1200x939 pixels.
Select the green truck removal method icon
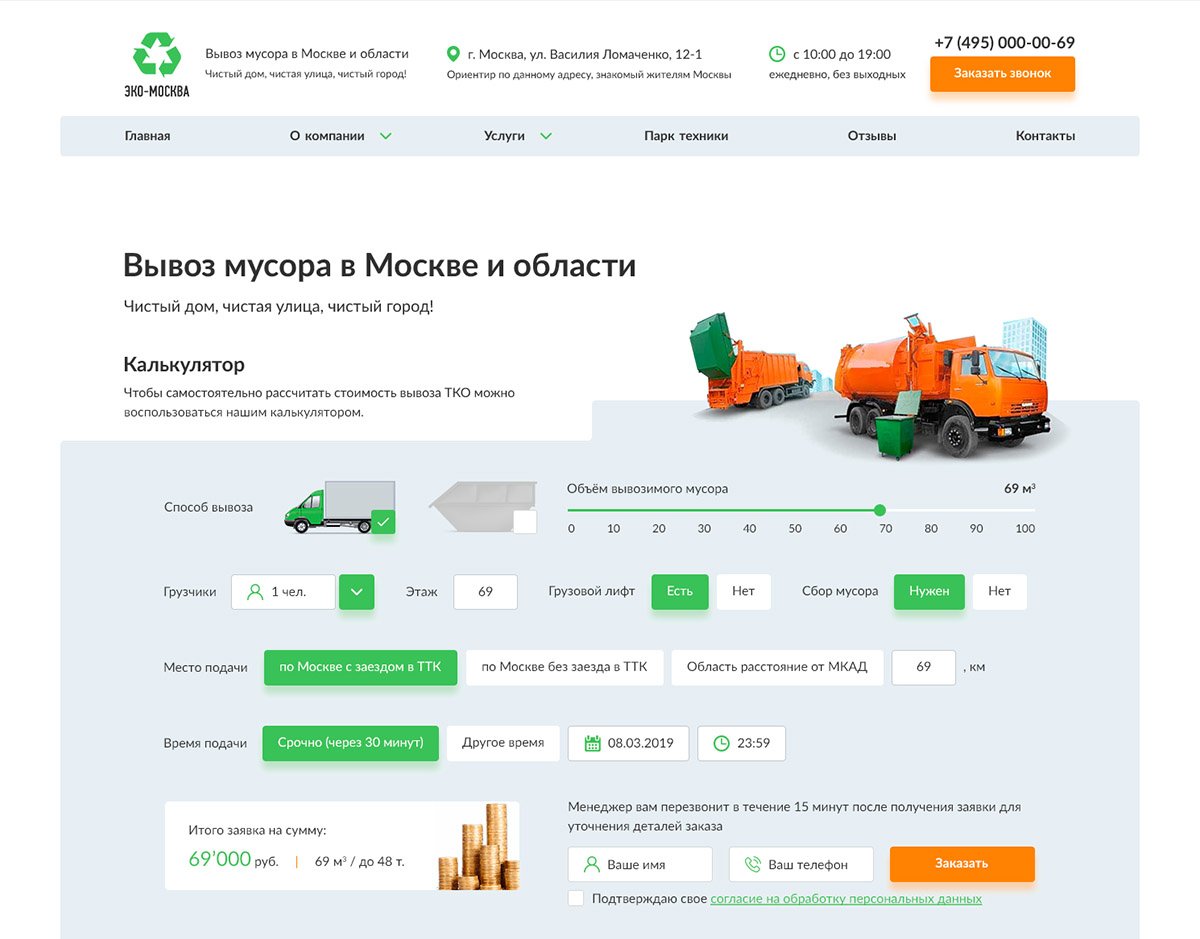(x=340, y=509)
